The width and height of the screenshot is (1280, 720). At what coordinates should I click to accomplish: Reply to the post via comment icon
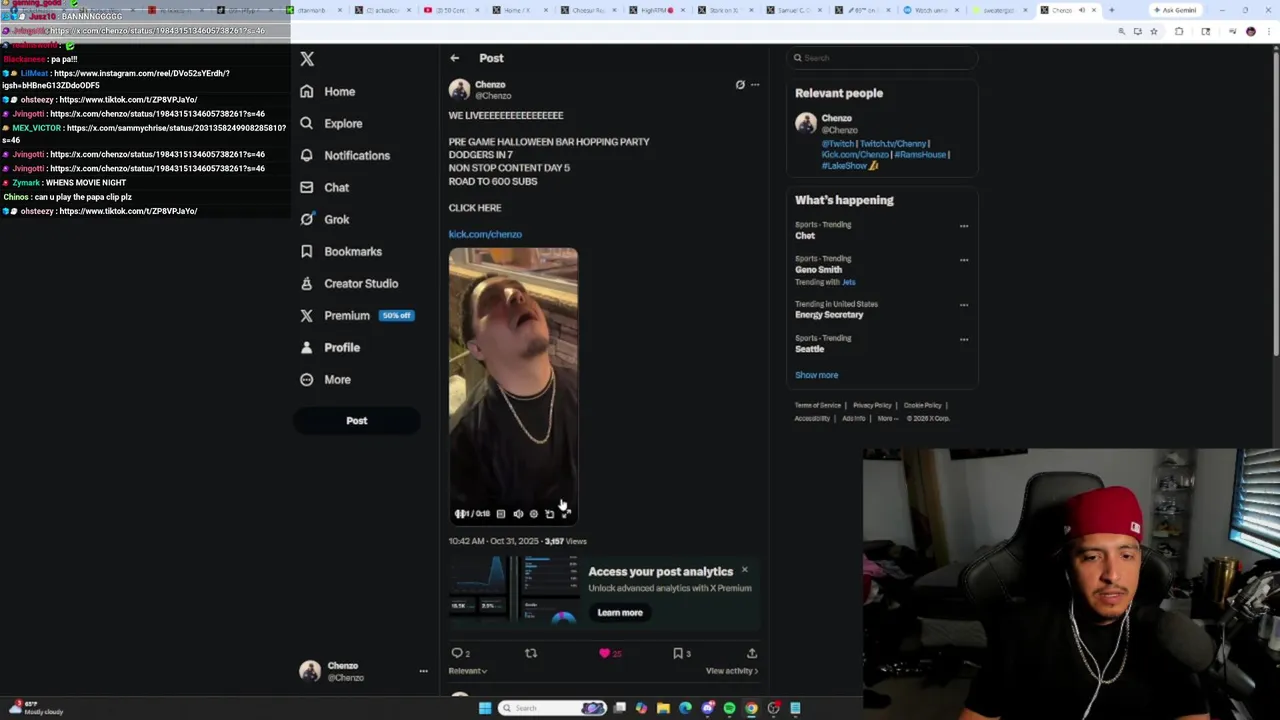(x=458, y=653)
